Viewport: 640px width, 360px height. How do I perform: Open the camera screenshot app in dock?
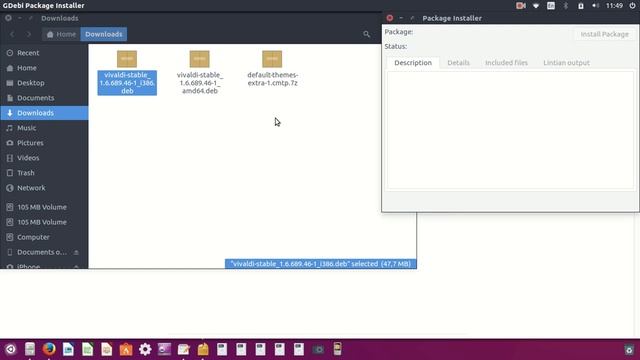click(318, 349)
